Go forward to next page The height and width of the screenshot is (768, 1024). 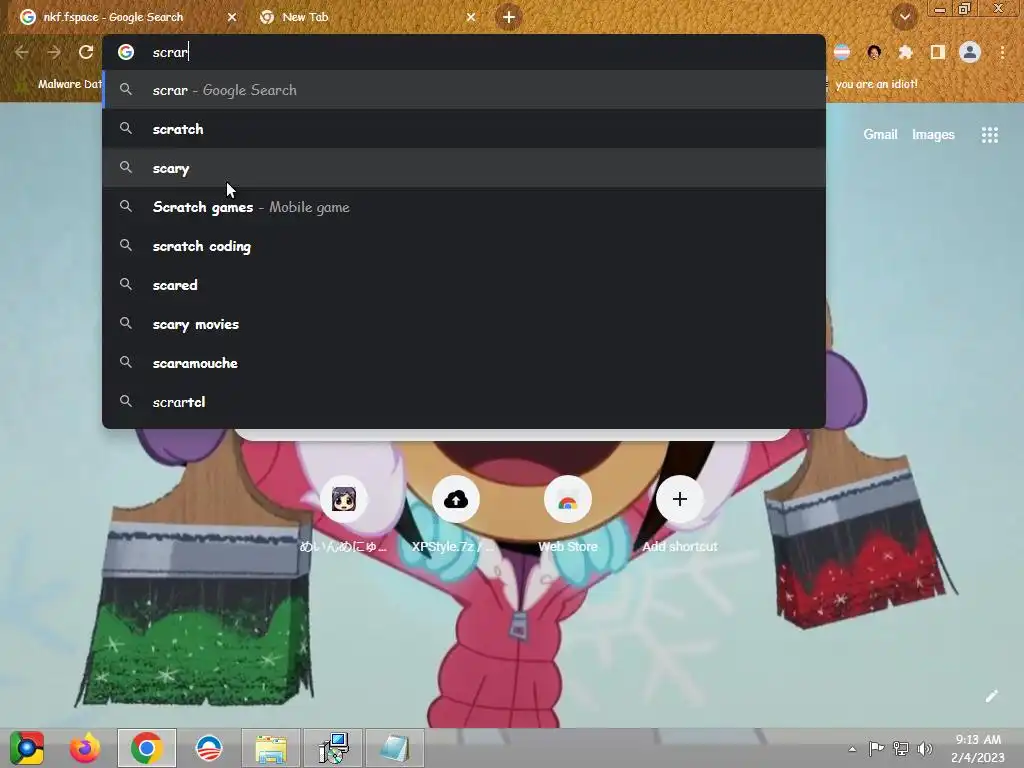click(x=54, y=52)
